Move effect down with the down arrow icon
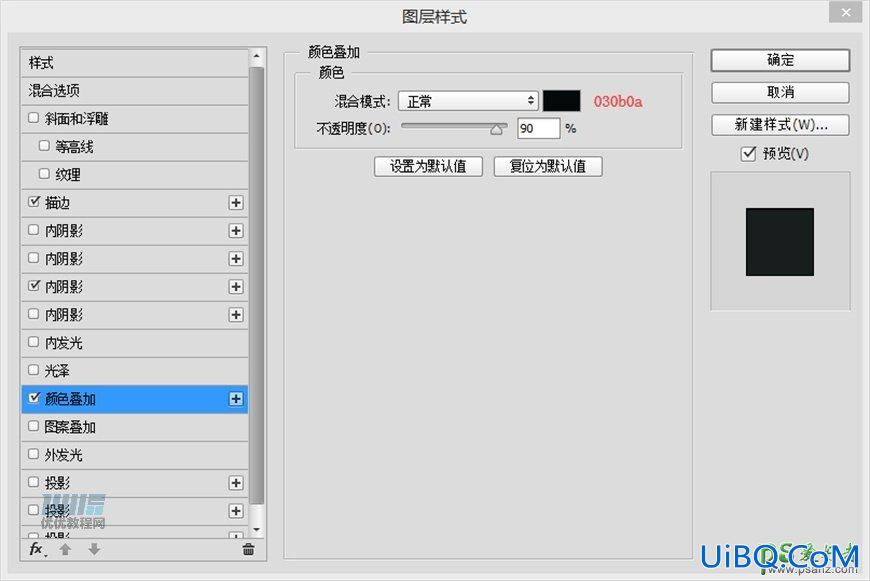Screen dimensions: 870x581 click(x=94, y=549)
